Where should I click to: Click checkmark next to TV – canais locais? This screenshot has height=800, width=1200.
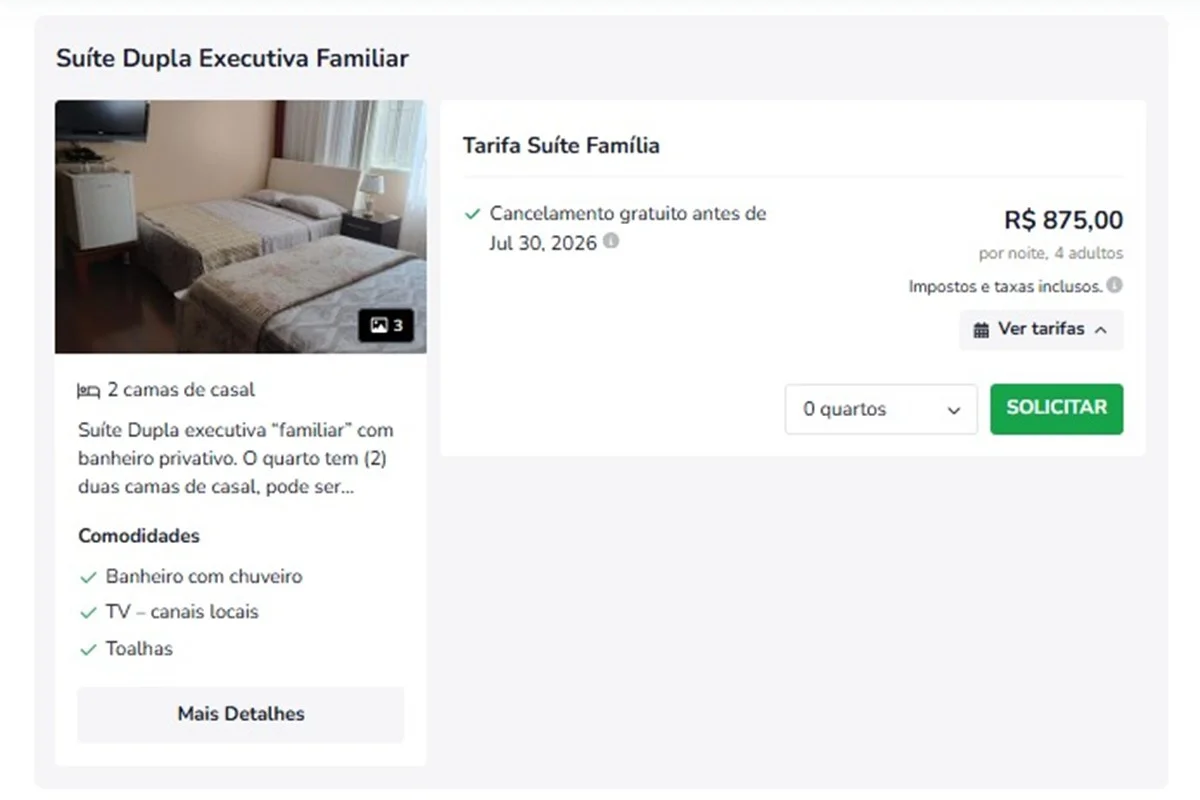coord(88,612)
